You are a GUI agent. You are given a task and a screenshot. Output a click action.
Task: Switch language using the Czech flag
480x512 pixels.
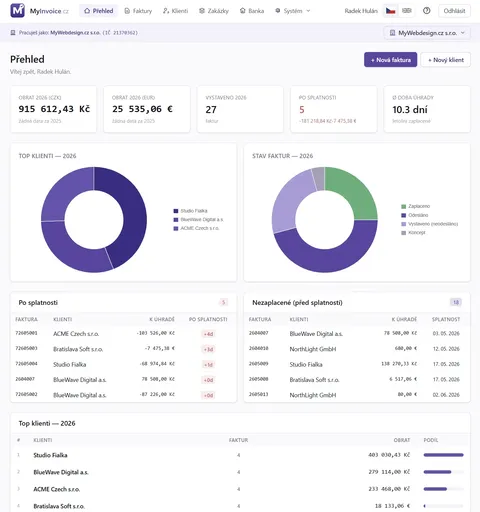[391, 11]
